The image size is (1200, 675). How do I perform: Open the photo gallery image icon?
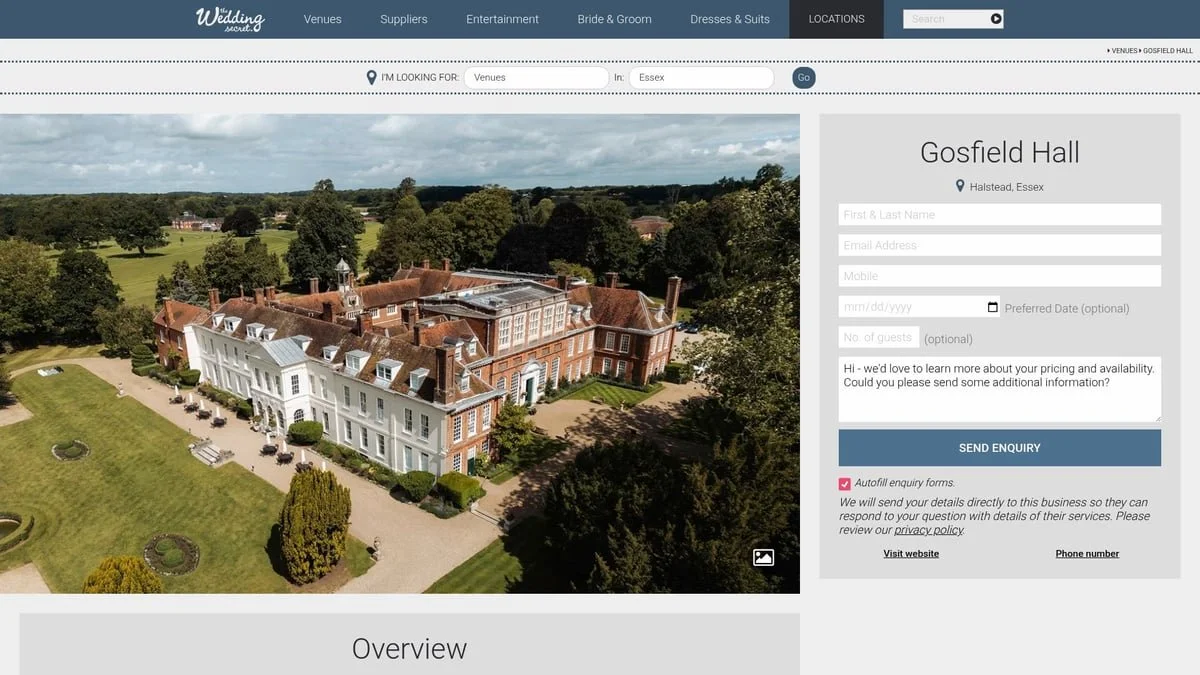click(763, 557)
